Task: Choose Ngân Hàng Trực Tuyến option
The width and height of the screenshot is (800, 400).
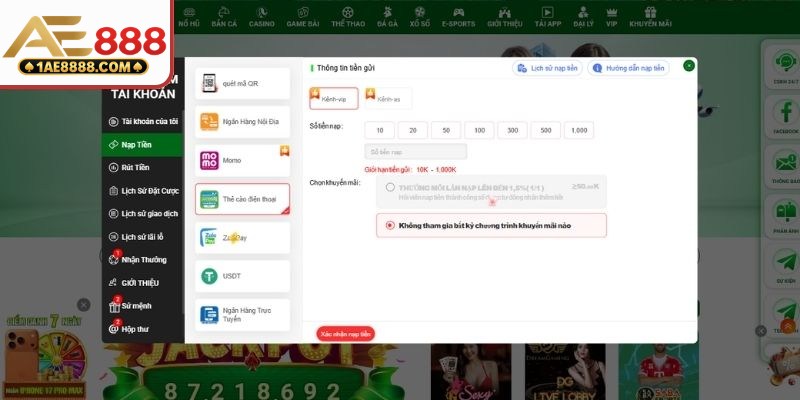Action: (242, 315)
